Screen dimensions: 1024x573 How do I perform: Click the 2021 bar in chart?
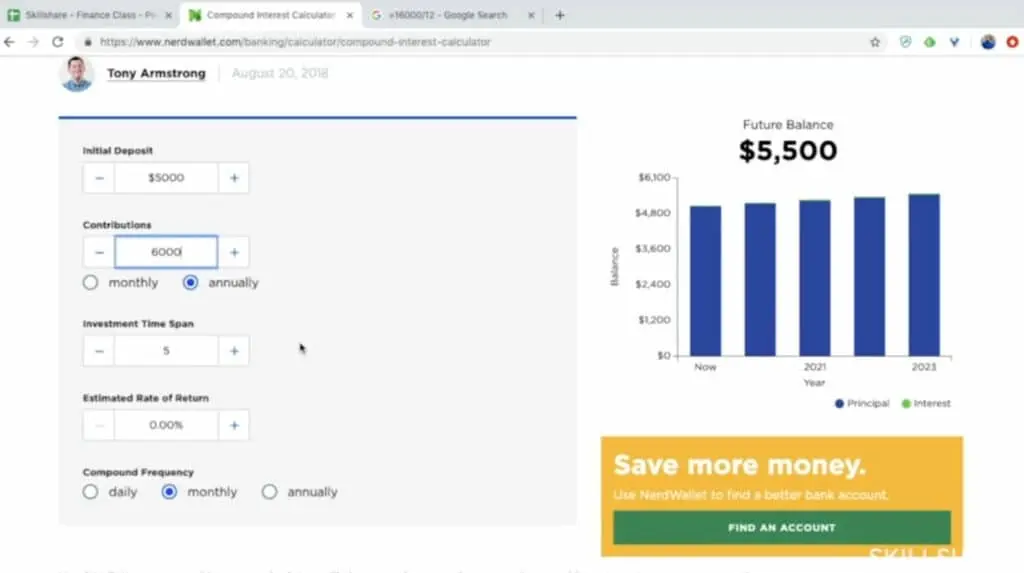coord(815,278)
